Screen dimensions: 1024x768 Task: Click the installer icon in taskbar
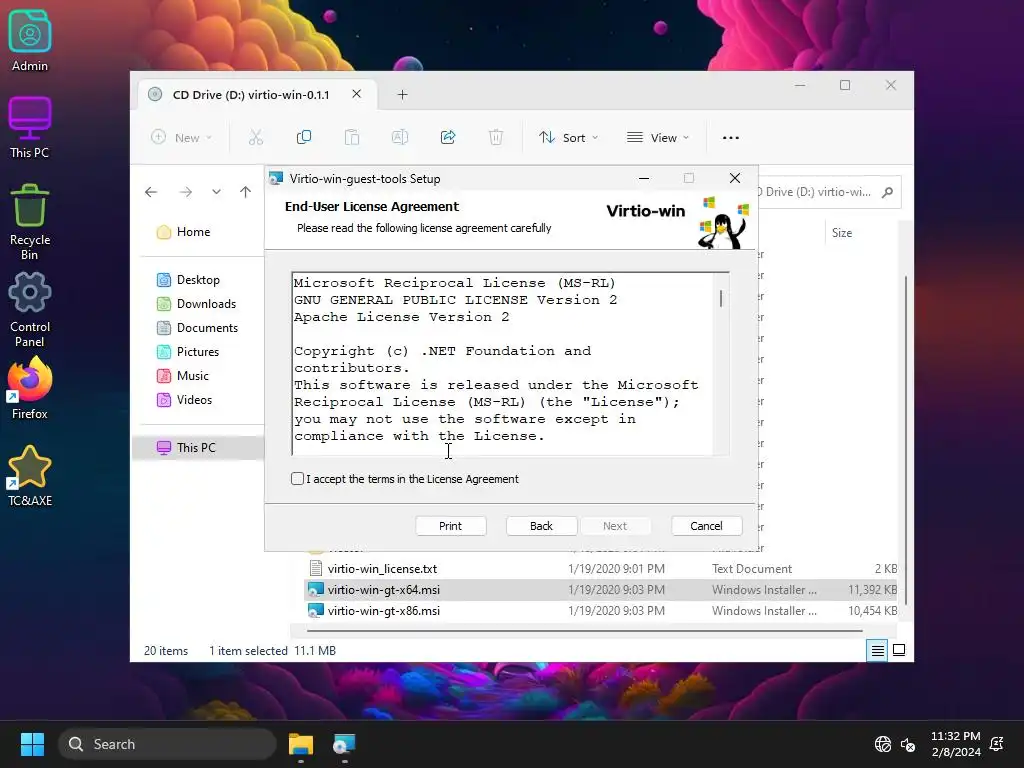[344, 744]
